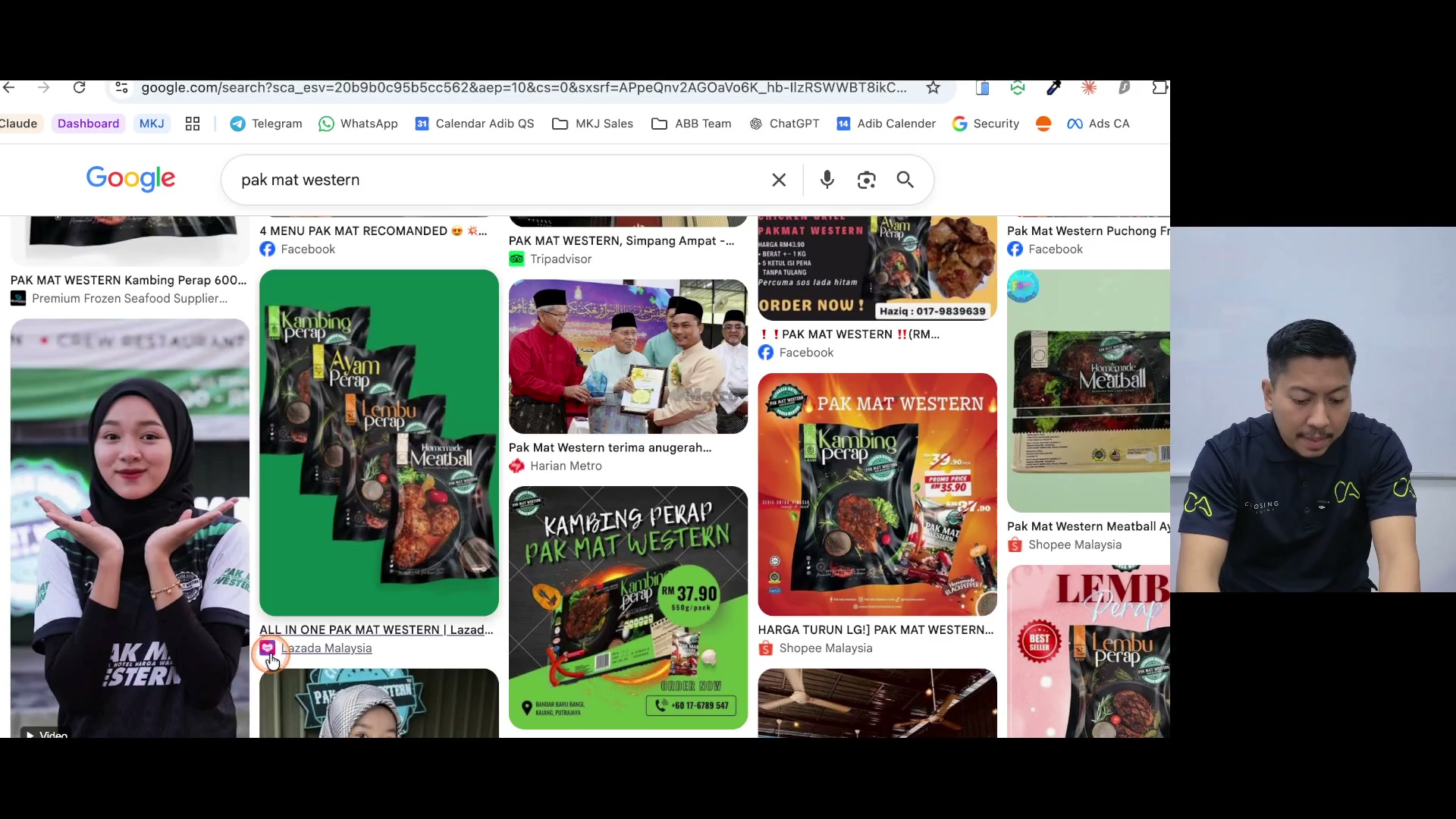
Task: Click the pen extension icon in the toolbar
Action: click(x=1053, y=88)
